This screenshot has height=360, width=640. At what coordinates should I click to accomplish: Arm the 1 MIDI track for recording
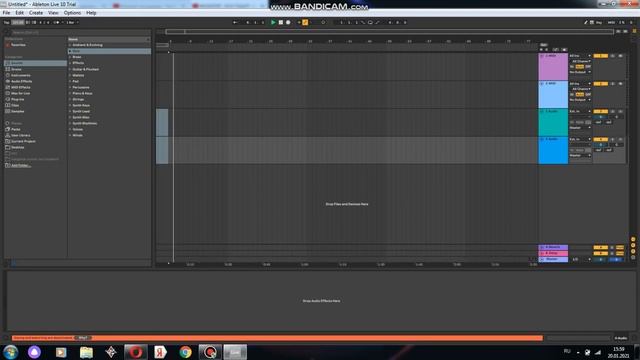point(620,56)
